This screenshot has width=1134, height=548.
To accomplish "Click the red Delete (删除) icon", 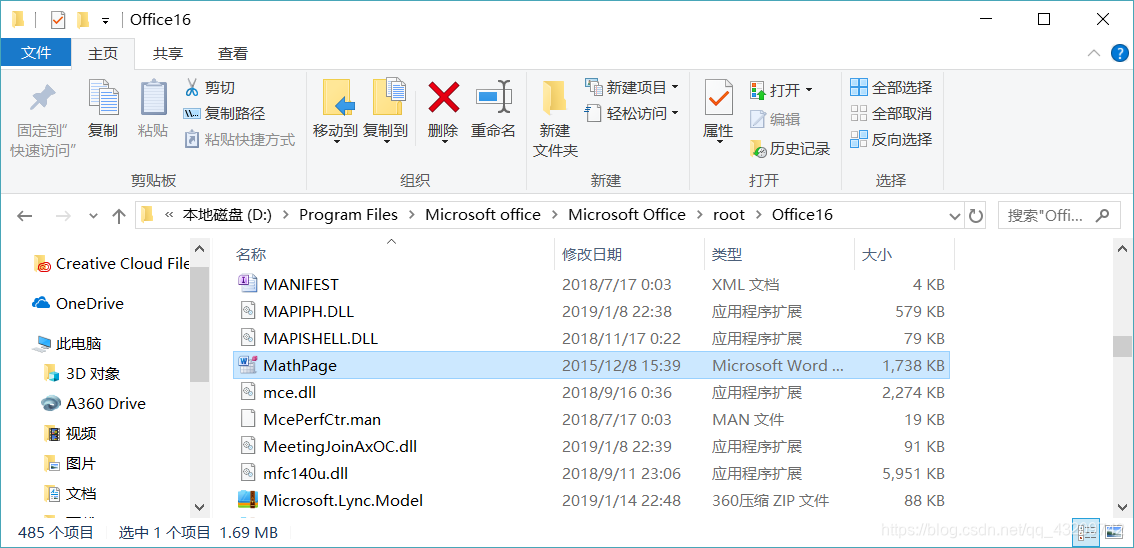I will 443,97.
